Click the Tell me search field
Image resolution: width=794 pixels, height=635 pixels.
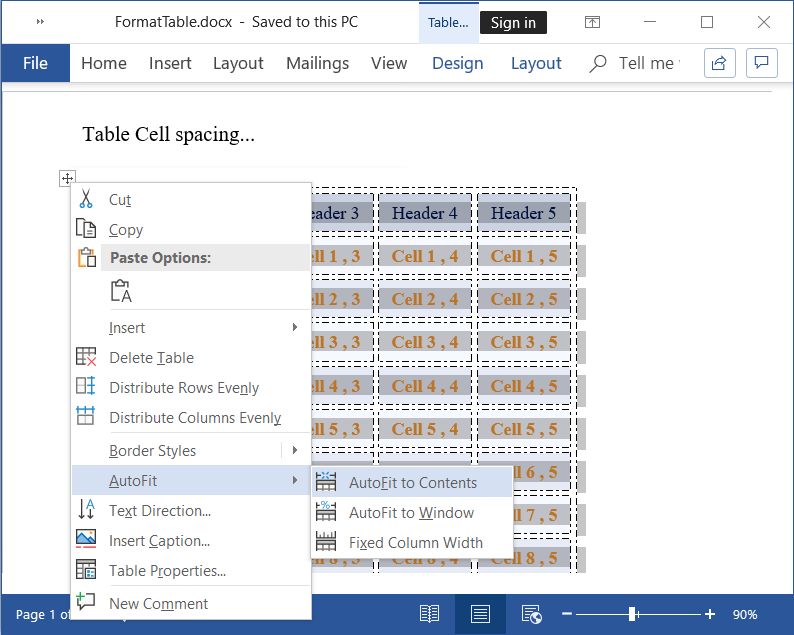(x=645, y=63)
